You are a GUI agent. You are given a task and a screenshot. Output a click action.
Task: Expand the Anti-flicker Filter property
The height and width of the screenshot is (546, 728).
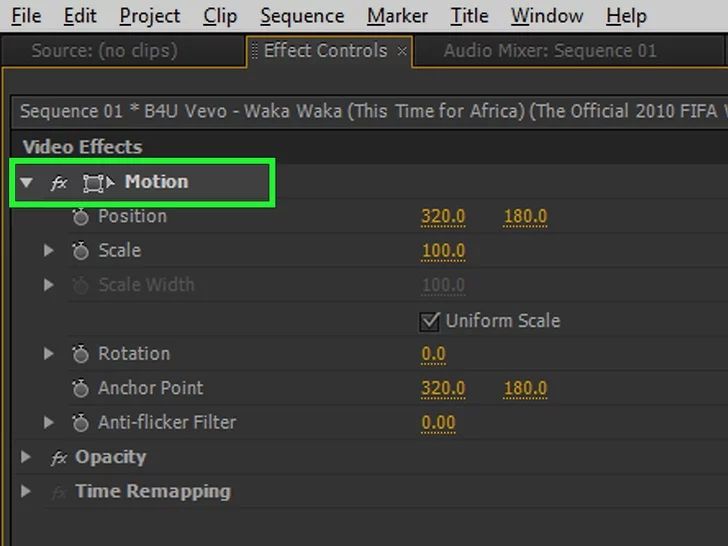pos(48,422)
